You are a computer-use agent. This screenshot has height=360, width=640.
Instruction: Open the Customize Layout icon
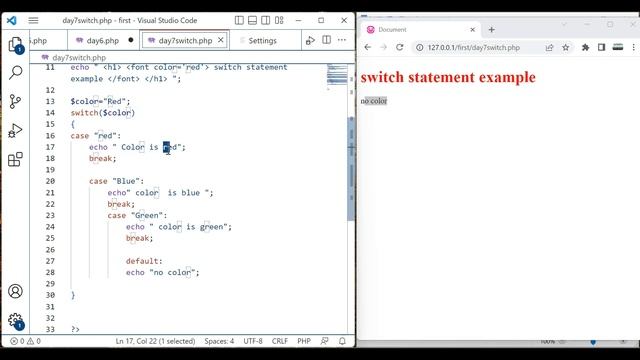(x=279, y=20)
